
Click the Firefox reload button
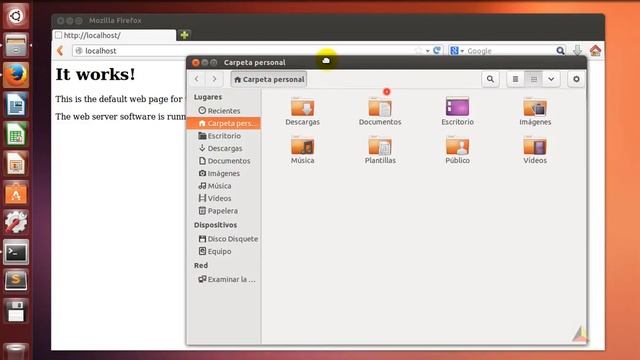(x=437, y=50)
